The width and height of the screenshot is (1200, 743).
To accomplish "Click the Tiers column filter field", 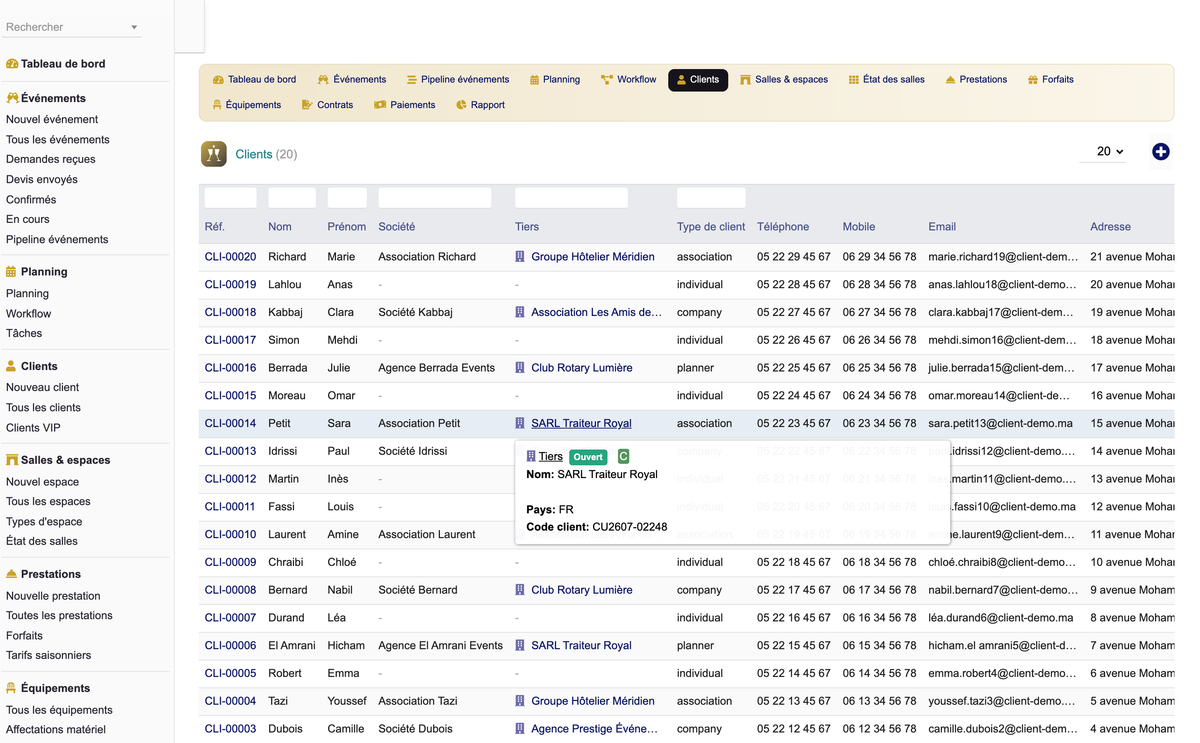I will coord(571,198).
